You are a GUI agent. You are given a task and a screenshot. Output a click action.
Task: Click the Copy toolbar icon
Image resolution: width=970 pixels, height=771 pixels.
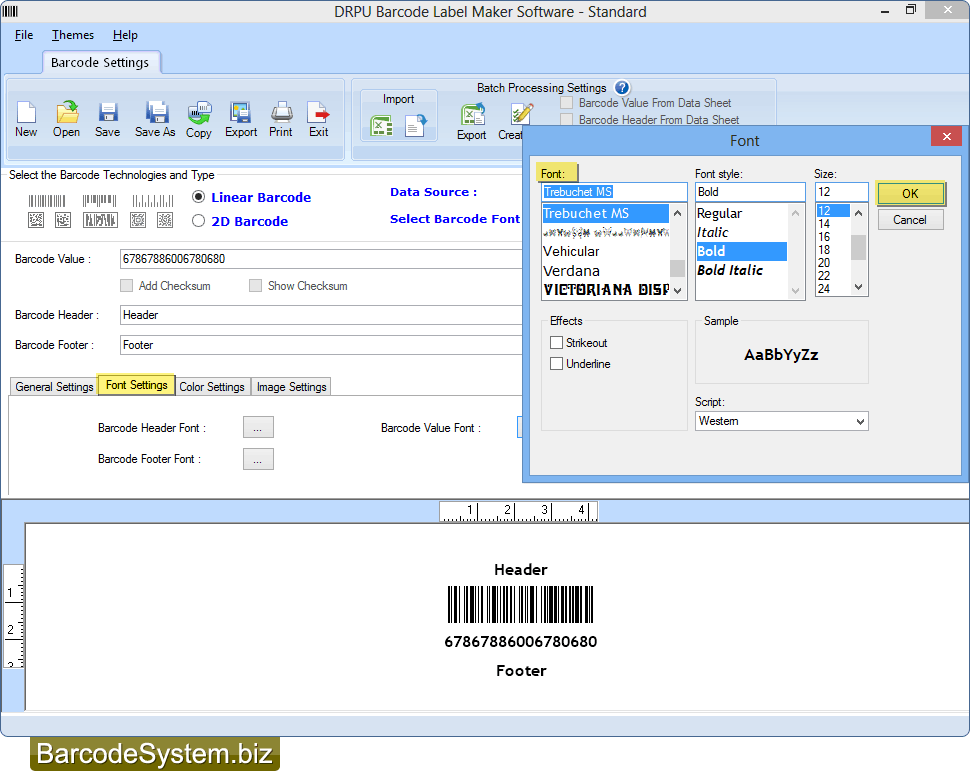pyautogui.click(x=199, y=113)
